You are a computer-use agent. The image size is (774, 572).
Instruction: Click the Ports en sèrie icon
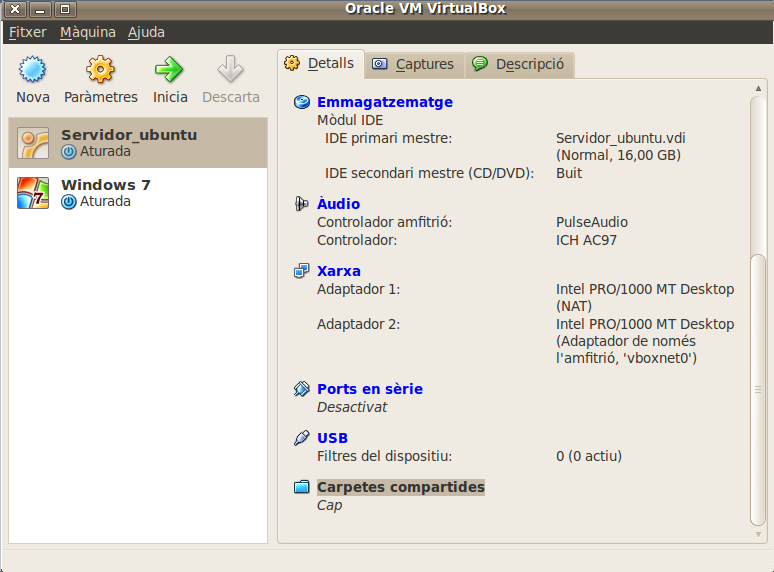(x=302, y=389)
